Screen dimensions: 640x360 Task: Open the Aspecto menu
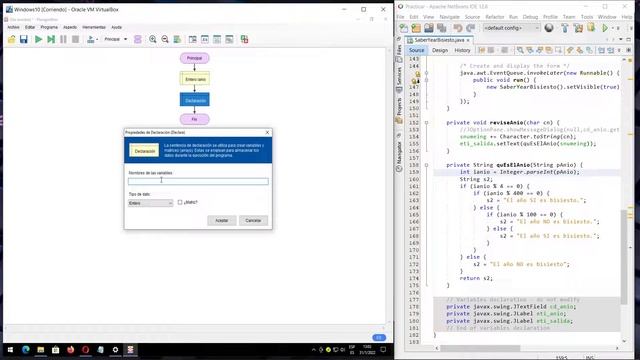click(70, 27)
